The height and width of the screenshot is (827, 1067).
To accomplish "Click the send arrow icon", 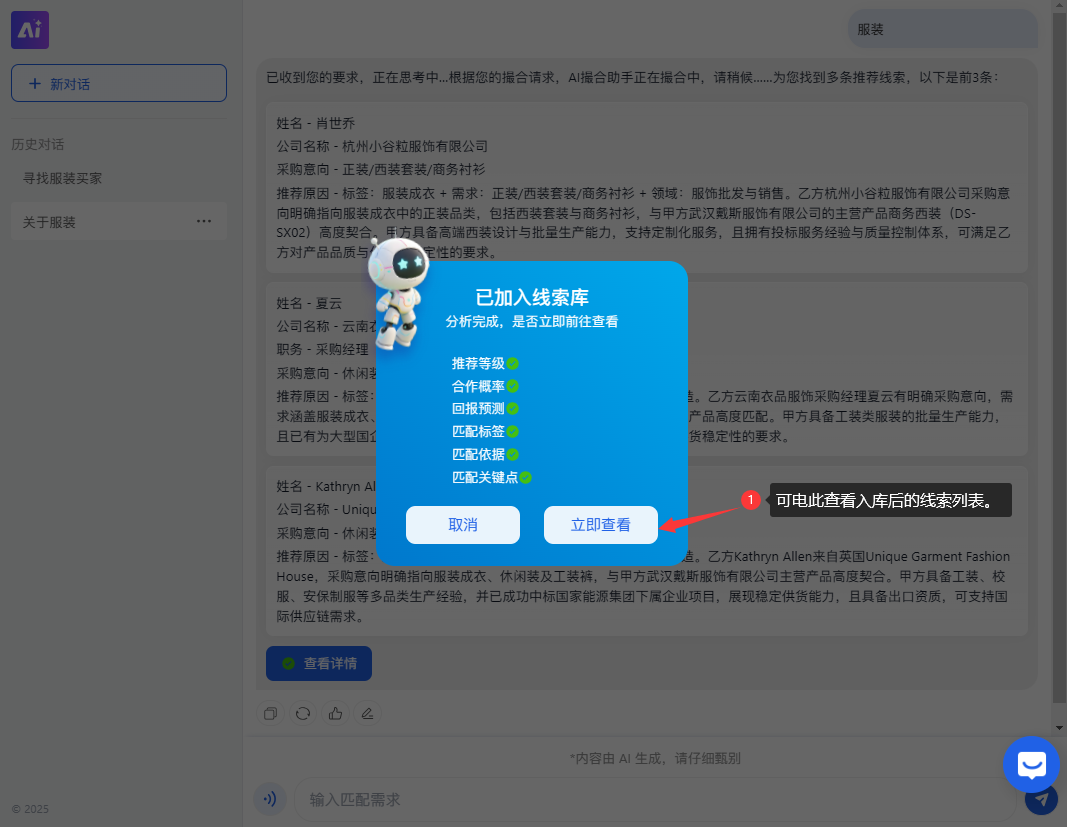I will coord(1041,799).
